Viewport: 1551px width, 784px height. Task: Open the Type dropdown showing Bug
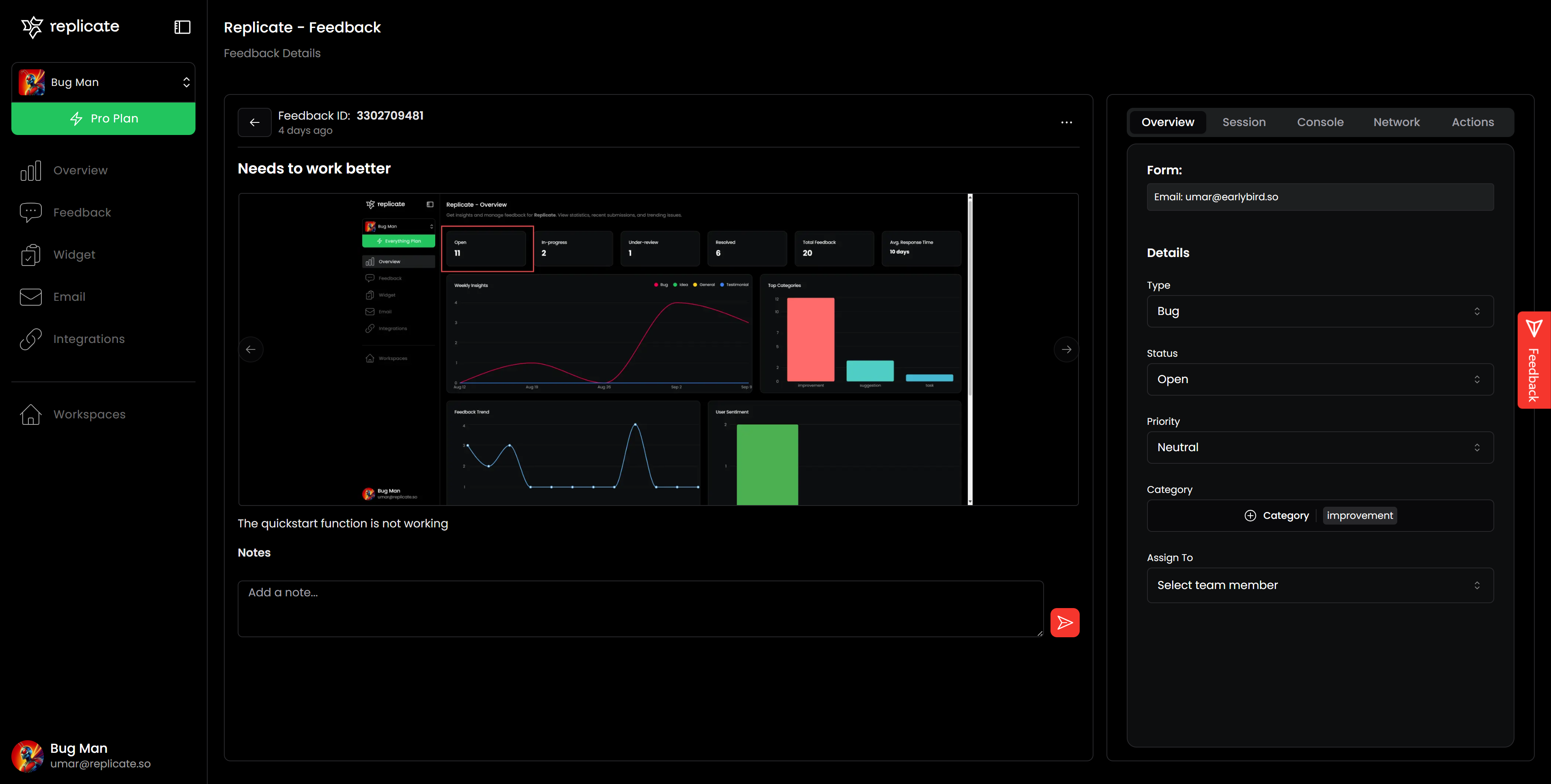pyautogui.click(x=1320, y=311)
